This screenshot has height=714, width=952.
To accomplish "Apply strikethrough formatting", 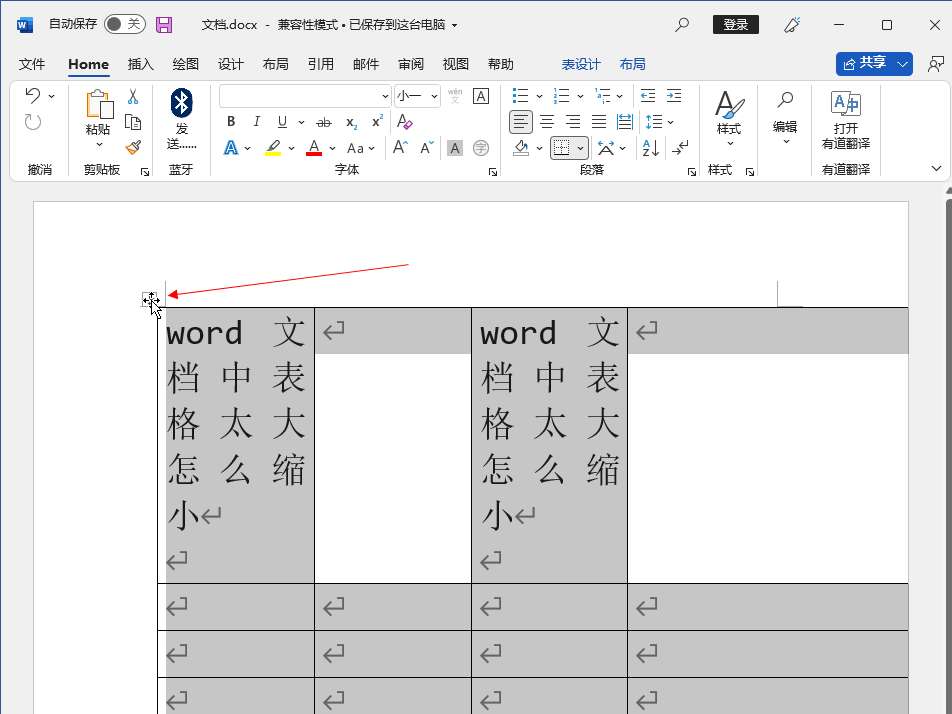I will (x=324, y=122).
